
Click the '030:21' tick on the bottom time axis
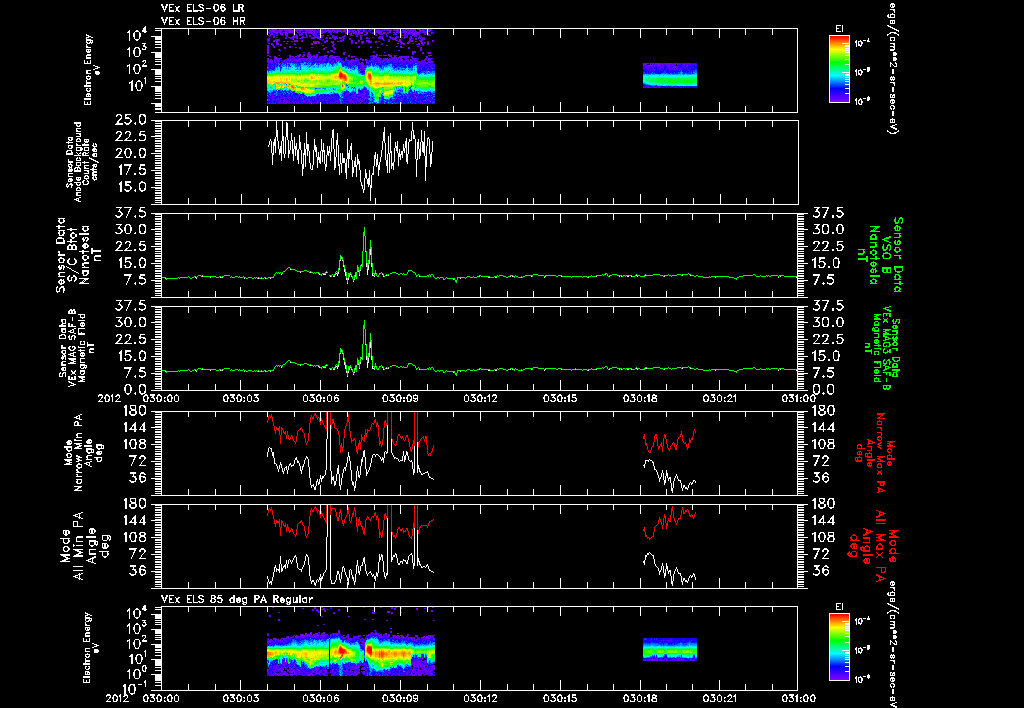(x=720, y=698)
